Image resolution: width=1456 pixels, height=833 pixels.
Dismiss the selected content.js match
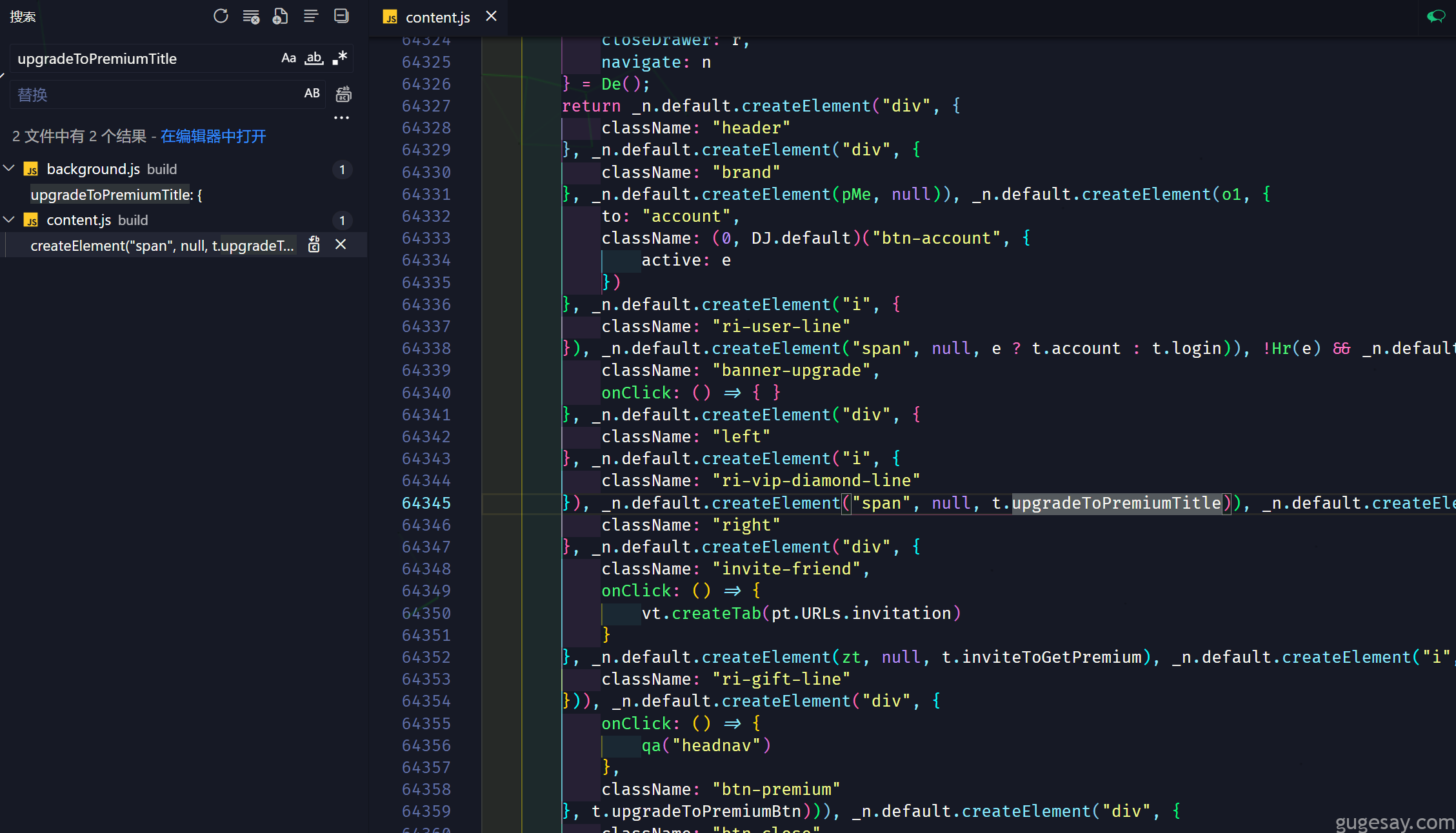341,245
